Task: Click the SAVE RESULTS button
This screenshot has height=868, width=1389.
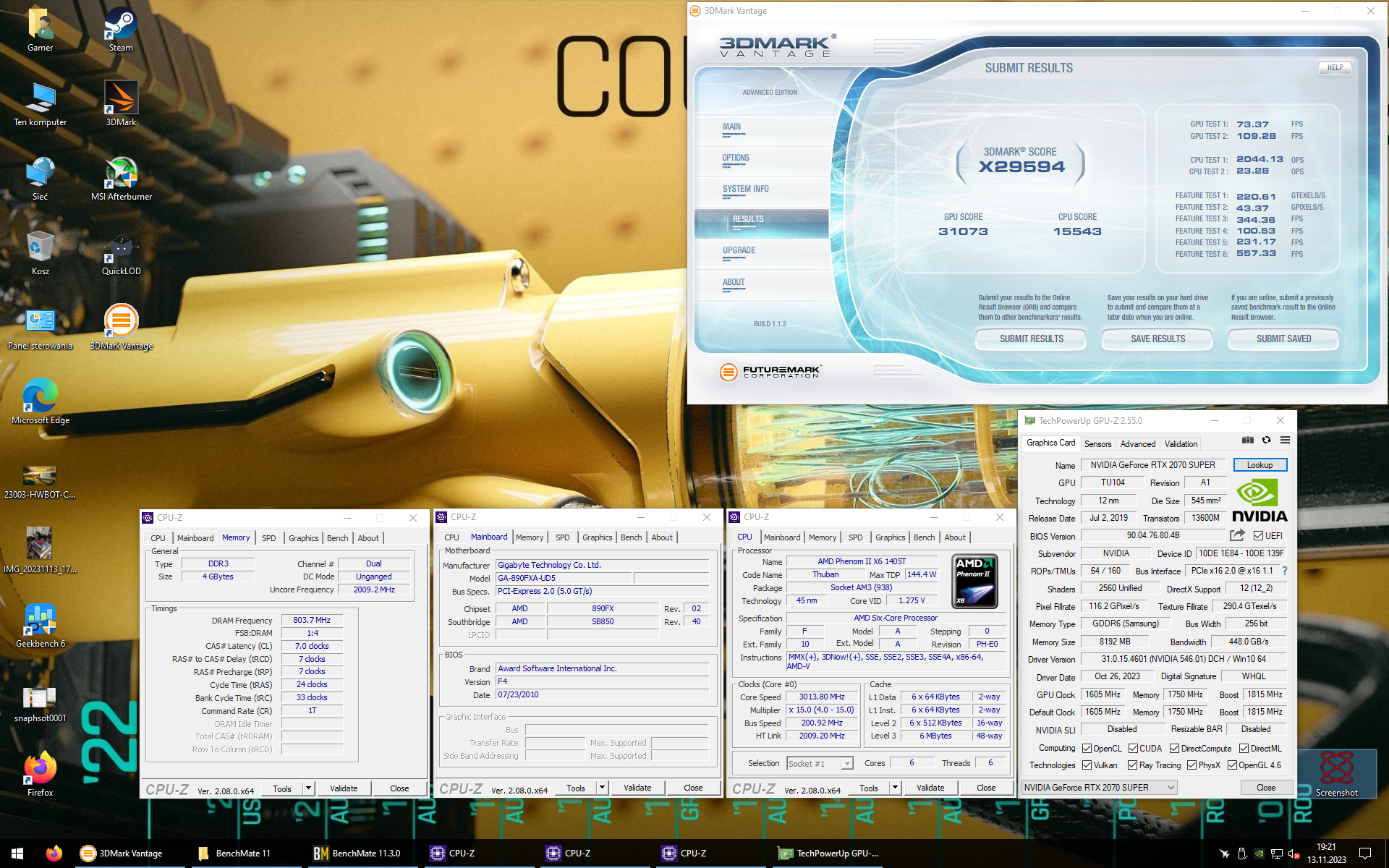Action: coord(1157,339)
